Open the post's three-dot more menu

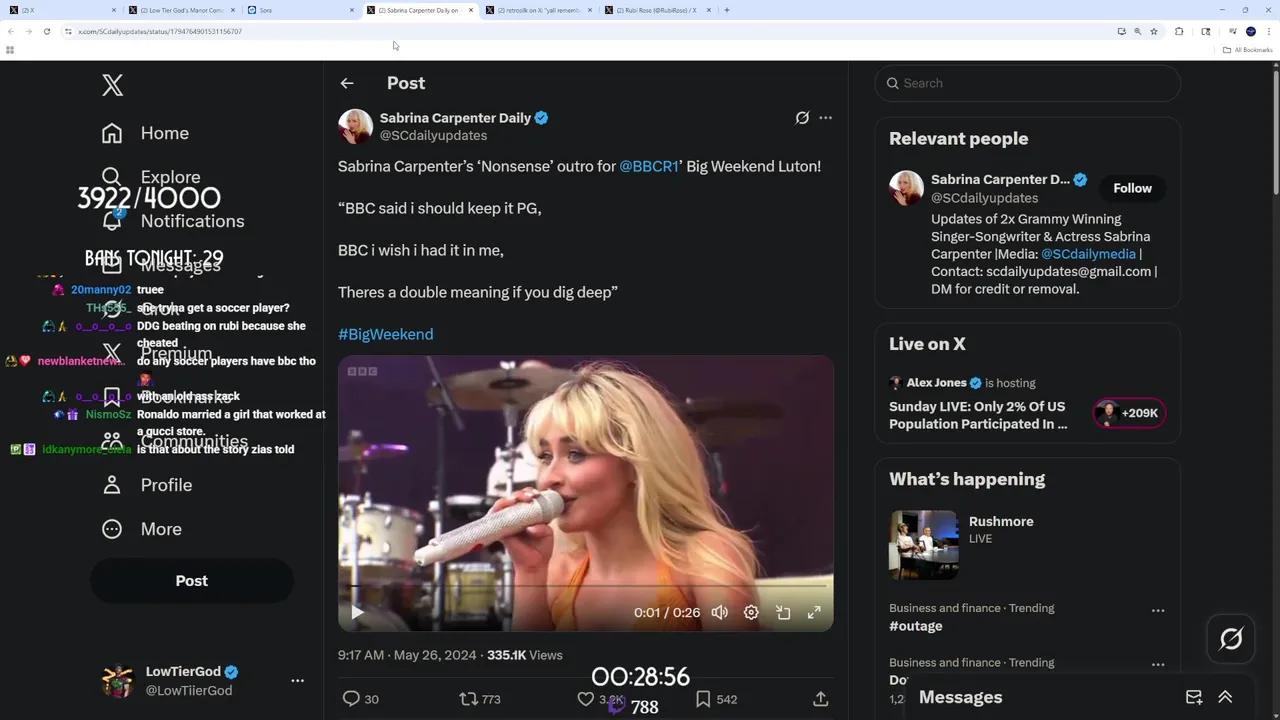[825, 118]
